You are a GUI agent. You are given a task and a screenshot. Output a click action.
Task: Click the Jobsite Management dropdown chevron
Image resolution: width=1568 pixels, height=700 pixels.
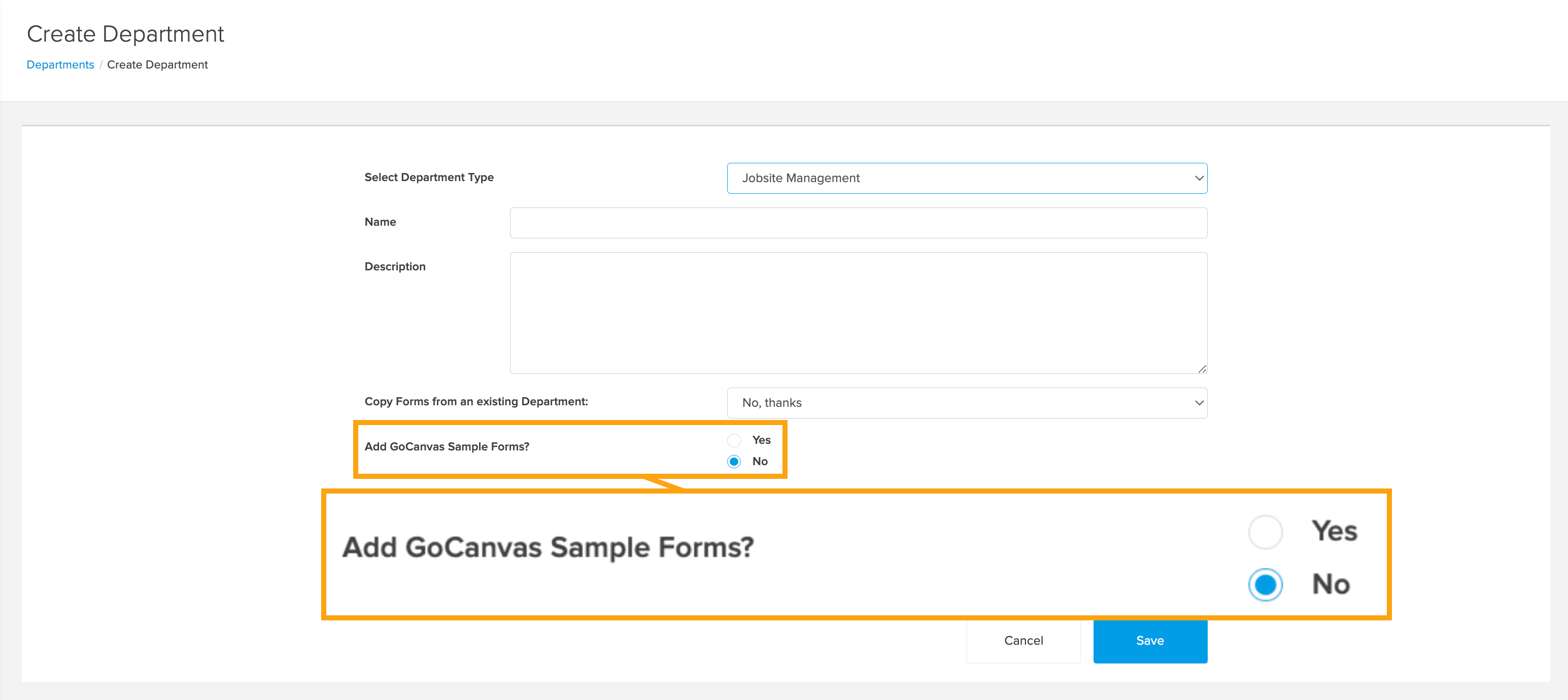1198,179
